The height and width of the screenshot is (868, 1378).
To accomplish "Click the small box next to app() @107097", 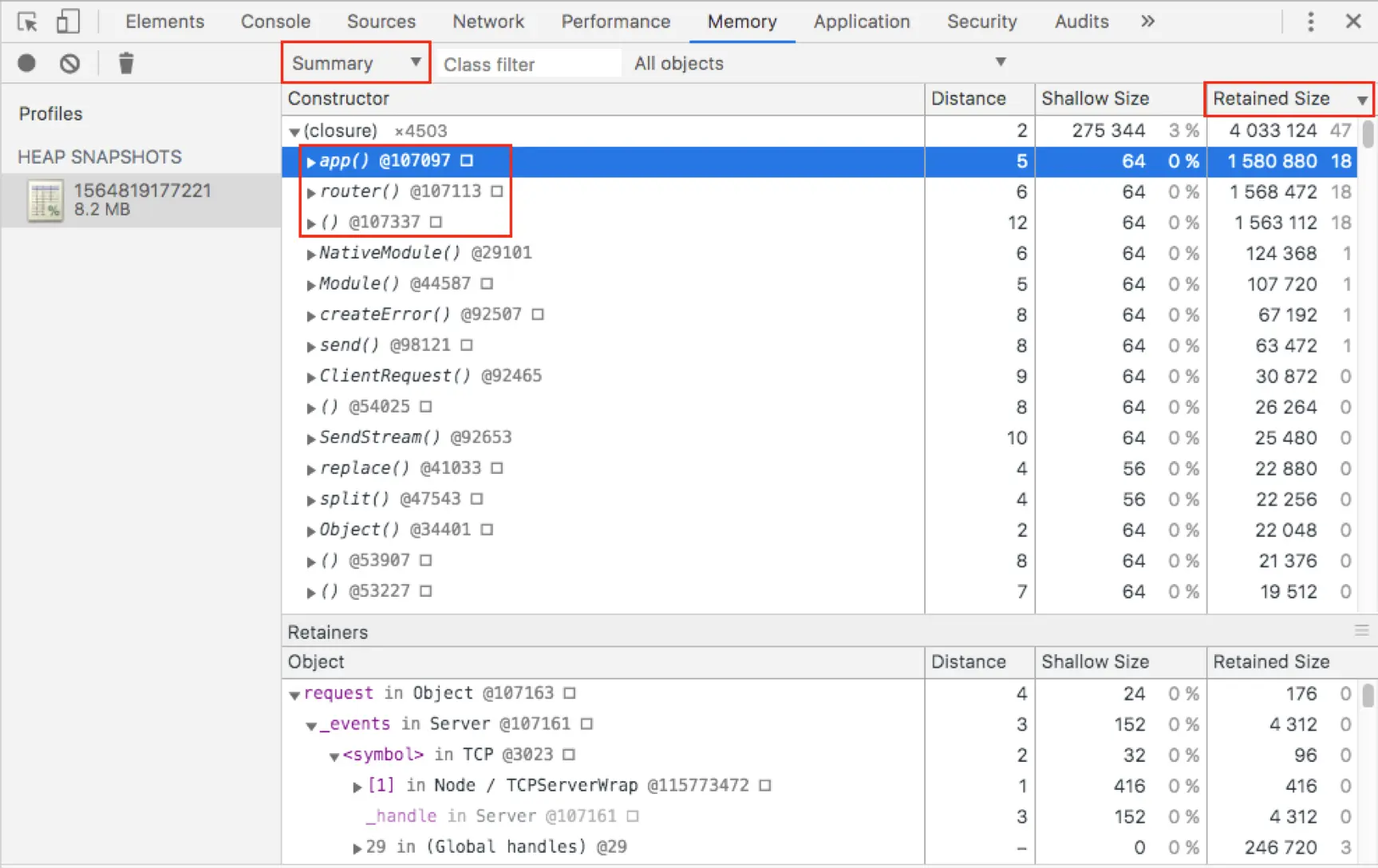I will (468, 161).
